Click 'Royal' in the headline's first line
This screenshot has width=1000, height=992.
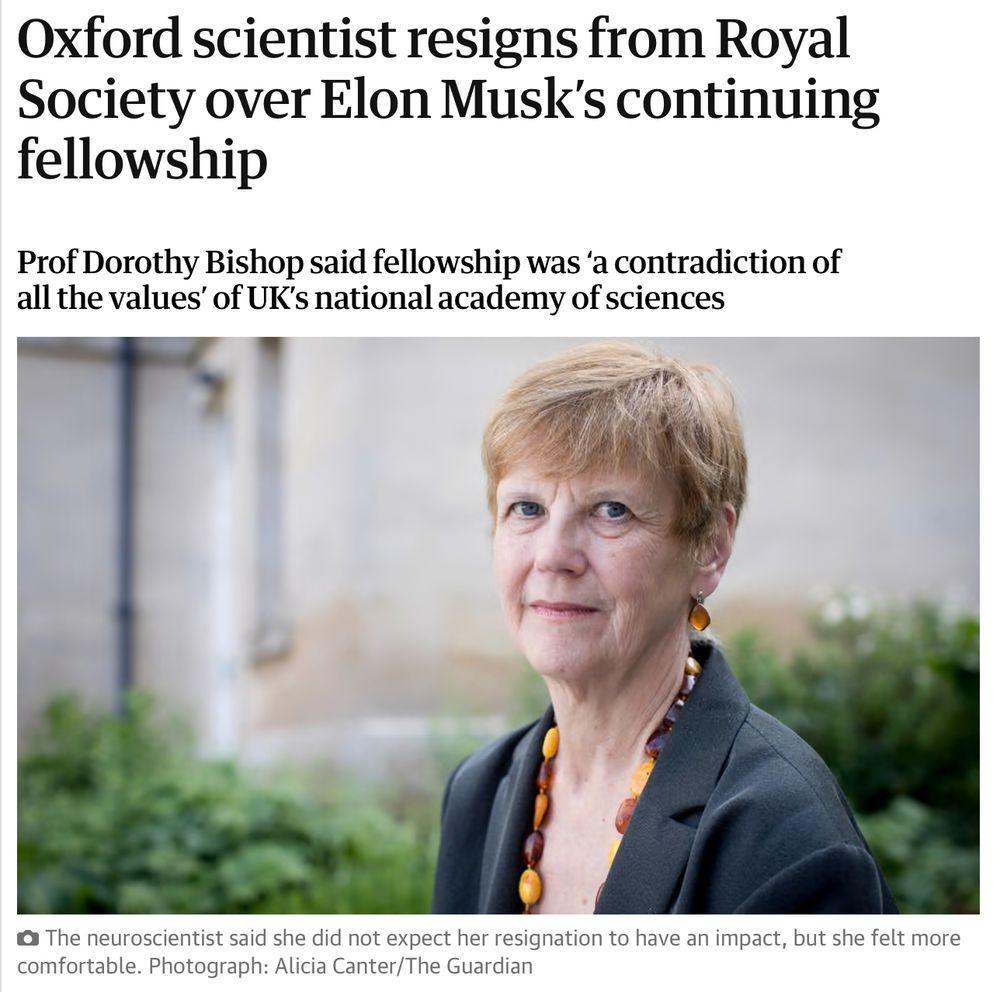(x=782, y=40)
